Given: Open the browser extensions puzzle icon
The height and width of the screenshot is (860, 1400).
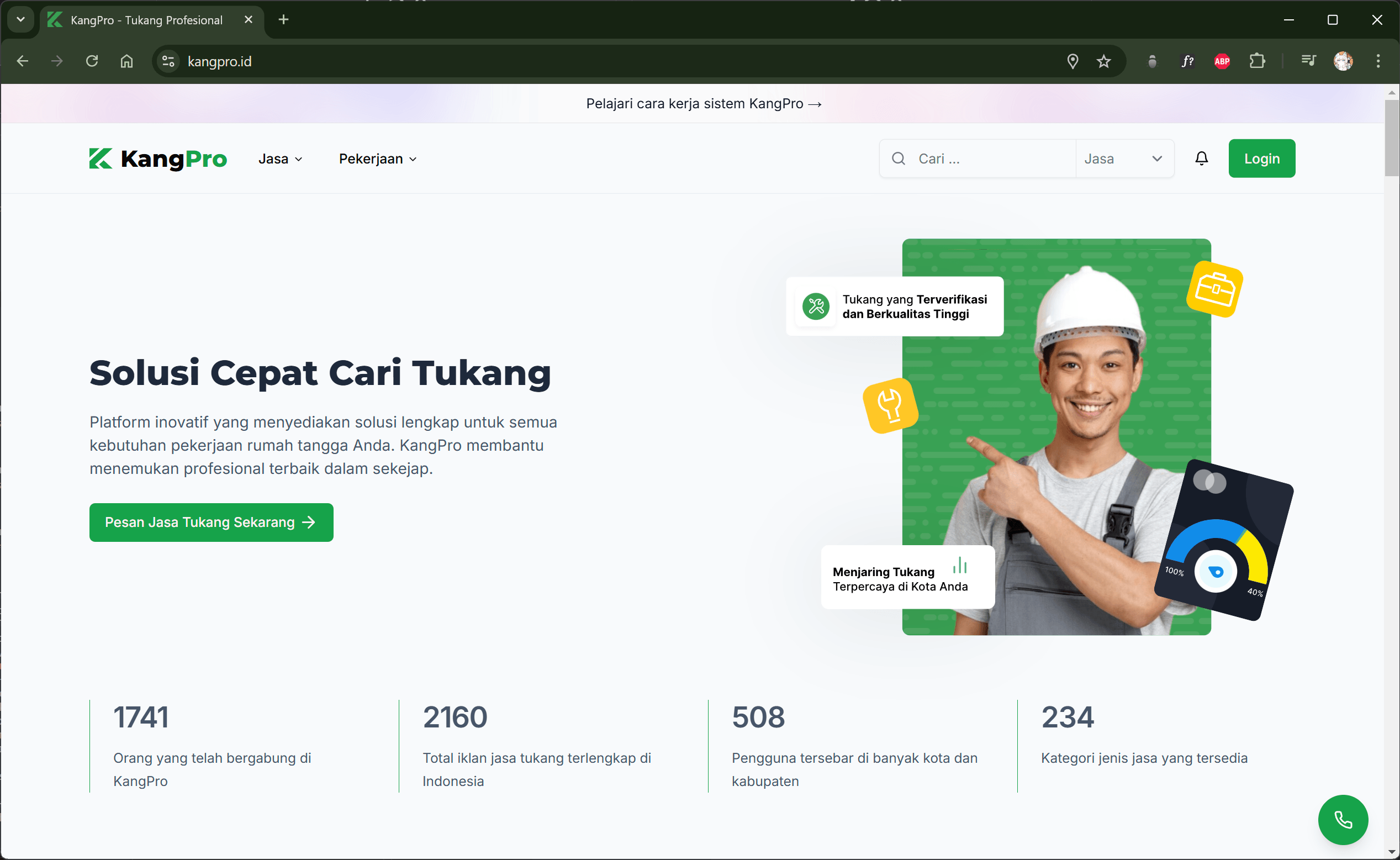Looking at the screenshot, I should pos(1258,61).
